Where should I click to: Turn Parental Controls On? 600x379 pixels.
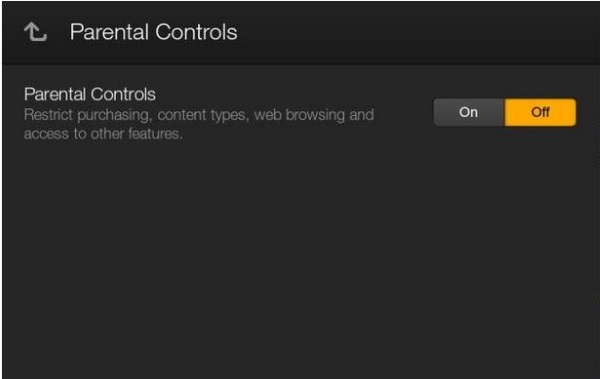[x=469, y=112]
